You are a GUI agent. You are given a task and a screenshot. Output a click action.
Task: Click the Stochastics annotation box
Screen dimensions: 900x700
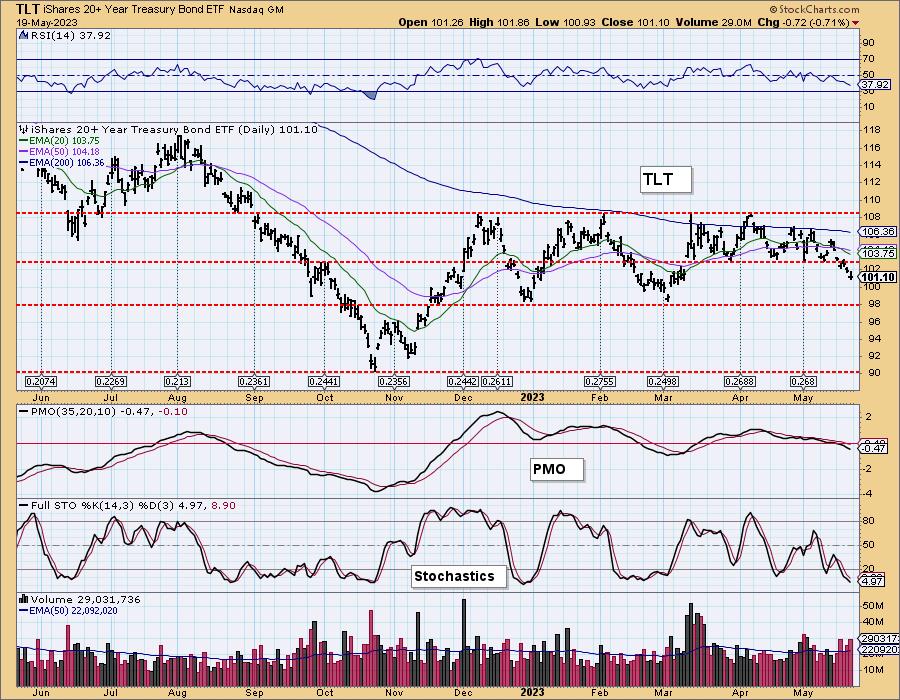pos(459,576)
